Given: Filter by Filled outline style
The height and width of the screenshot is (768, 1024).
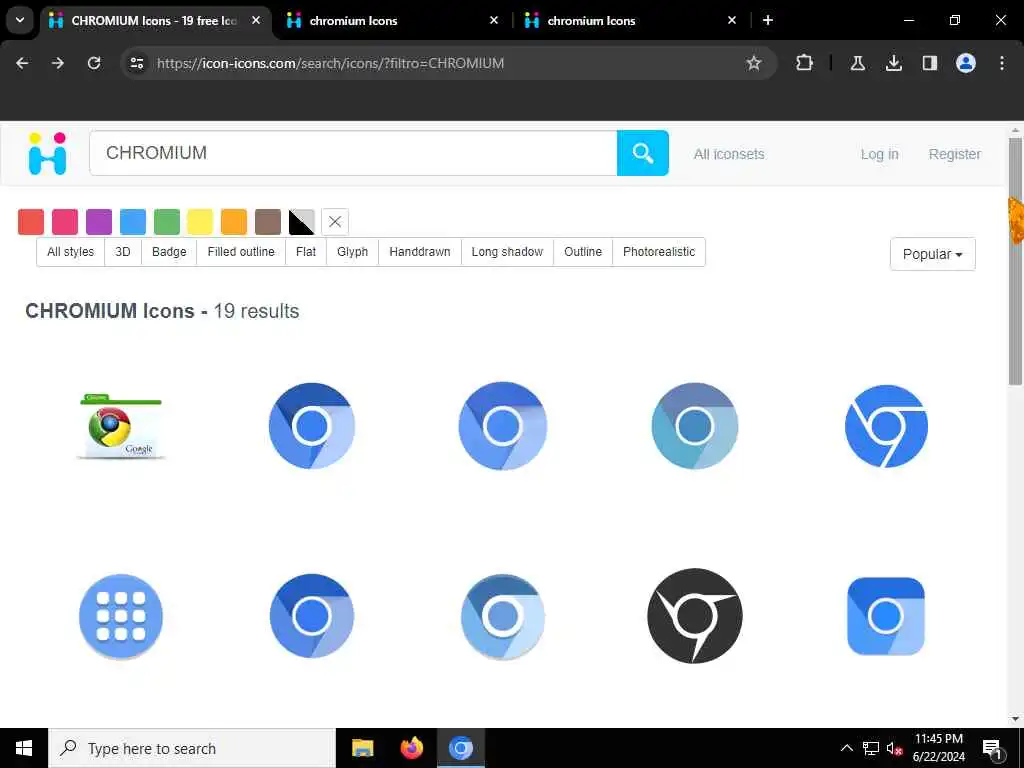Looking at the screenshot, I should 241,252.
